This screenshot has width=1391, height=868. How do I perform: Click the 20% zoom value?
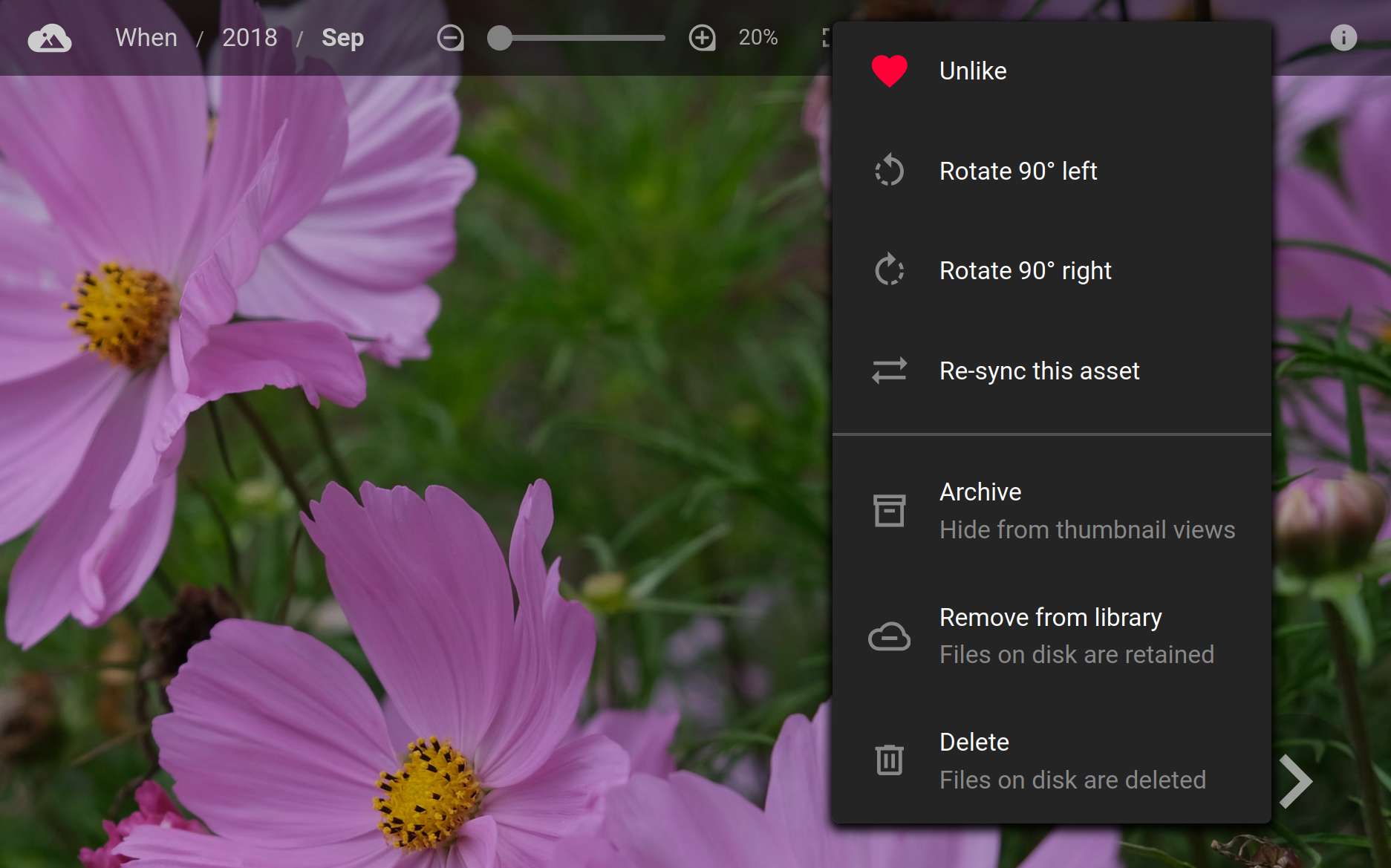758,38
